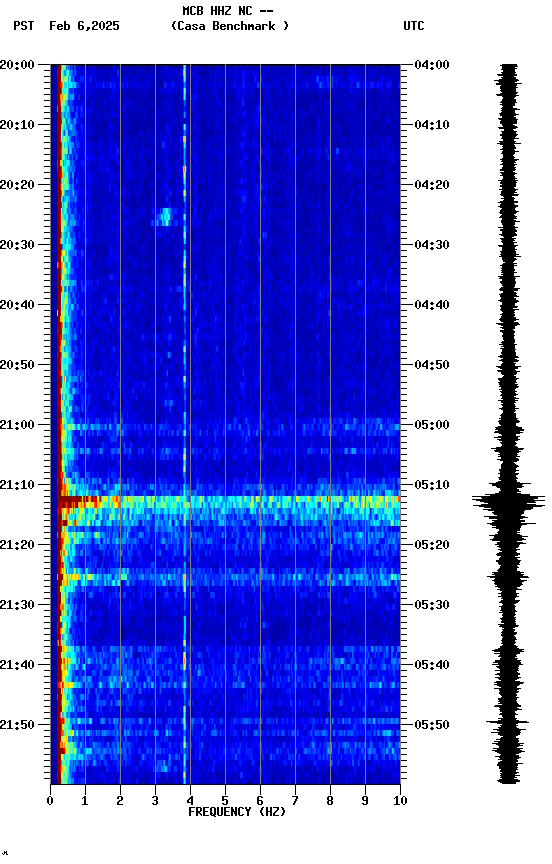Click the PST time label 21:30
The height and width of the screenshot is (864, 552).
17,606
